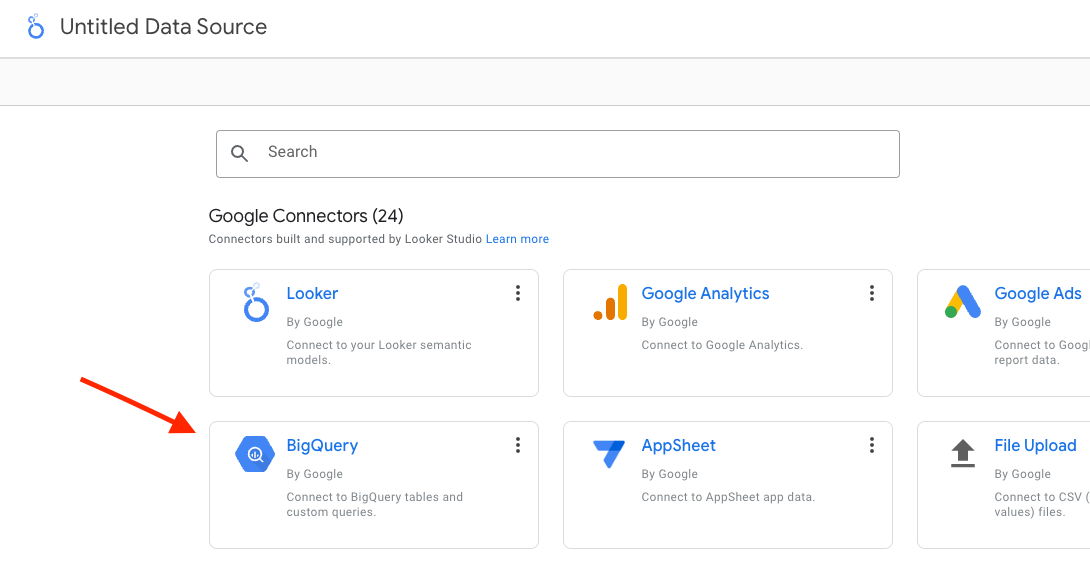Click "By Google" under File Upload
Image resolution: width=1090 pixels, height=561 pixels.
point(1022,474)
